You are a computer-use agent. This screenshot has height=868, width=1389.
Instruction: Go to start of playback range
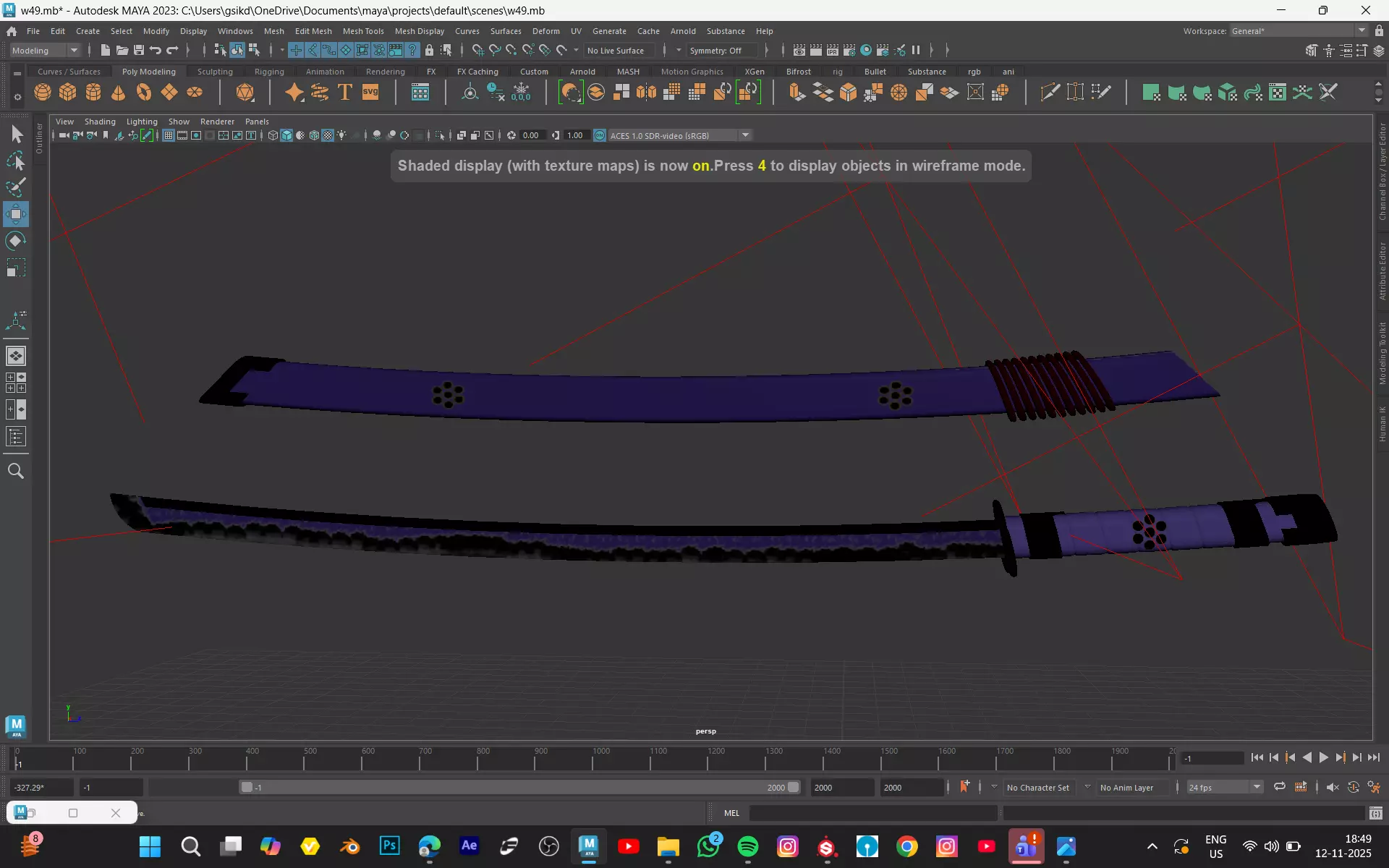click(x=1257, y=757)
